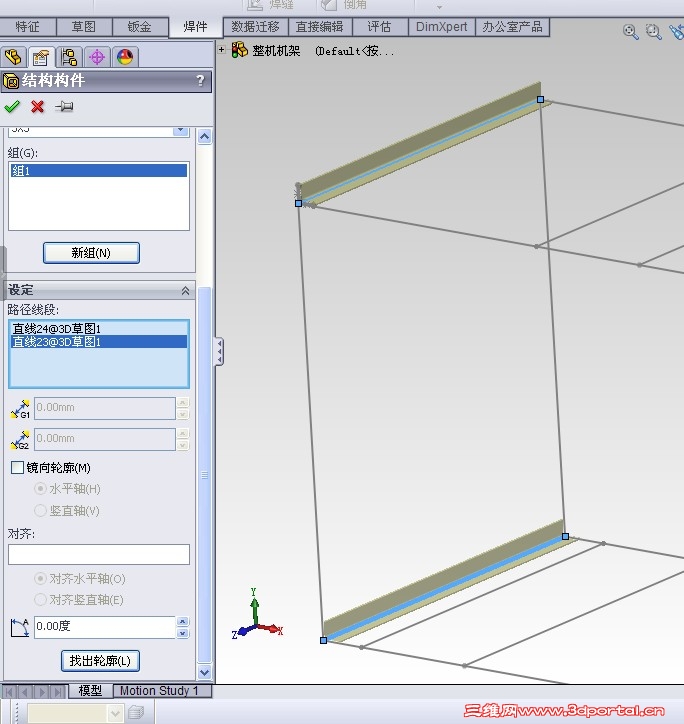Open the 办公室产品 ribbon tab
This screenshot has width=684, height=724.
coord(512,27)
